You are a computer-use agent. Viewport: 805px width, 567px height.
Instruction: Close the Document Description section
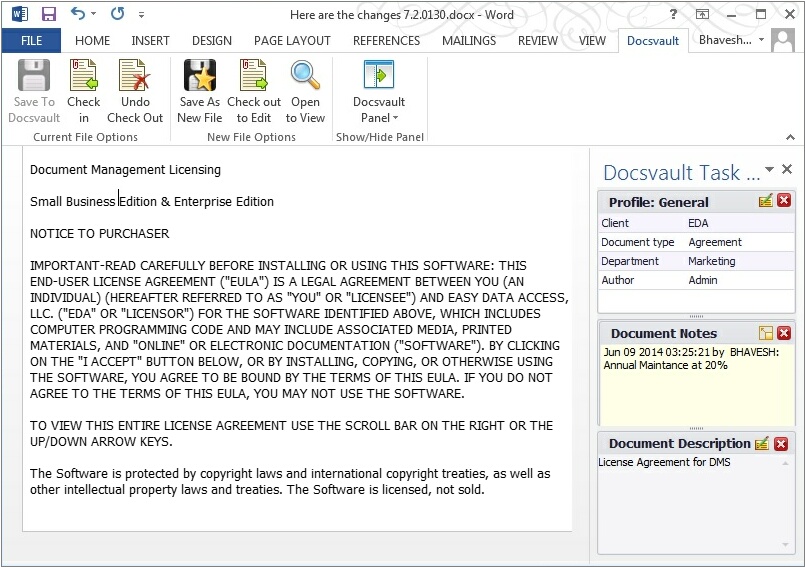[781, 444]
